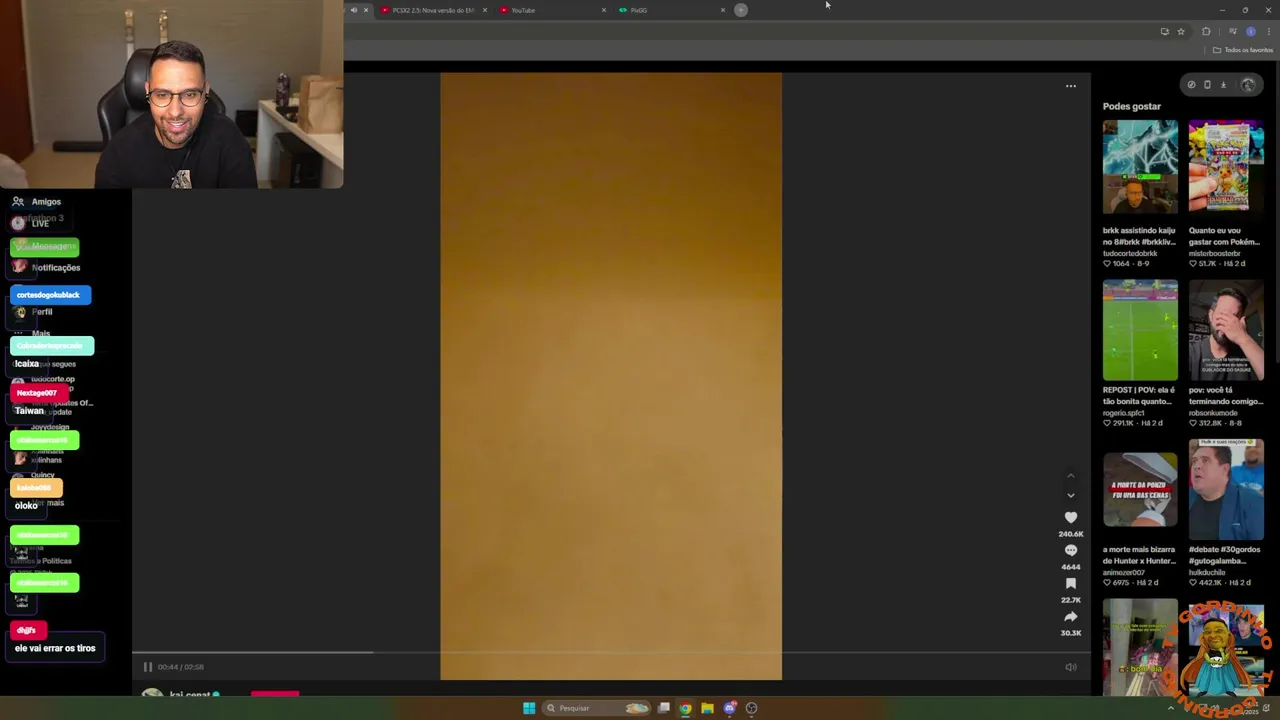Click the install app icon in address bar
1280x720 pixels.
tap(1164, 32)
